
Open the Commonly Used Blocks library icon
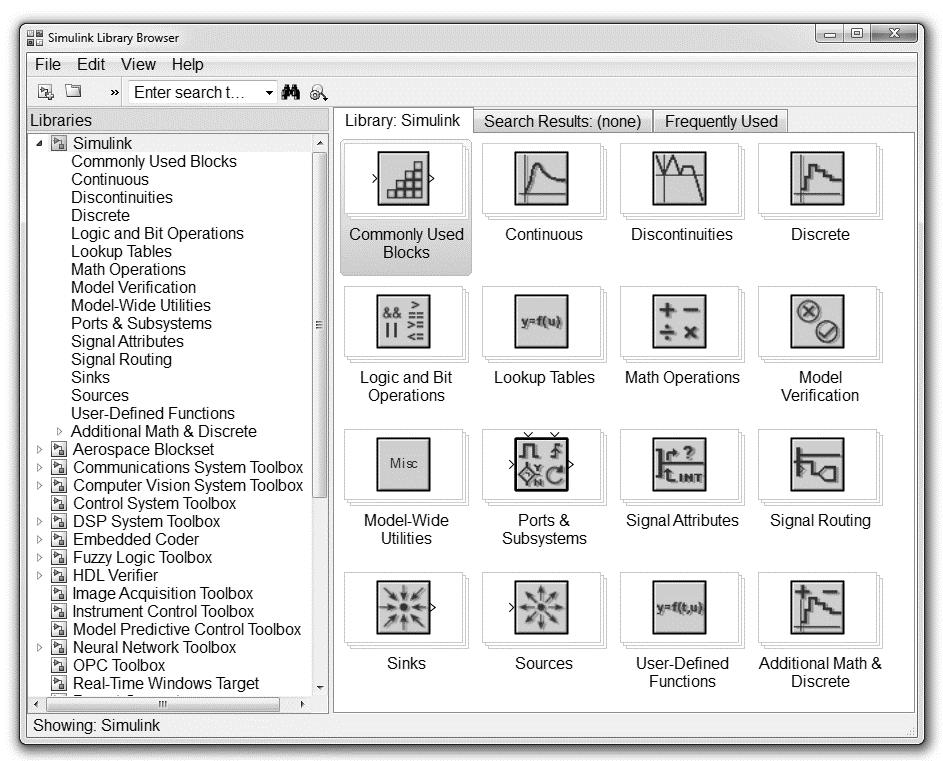(x=403, y=179)
